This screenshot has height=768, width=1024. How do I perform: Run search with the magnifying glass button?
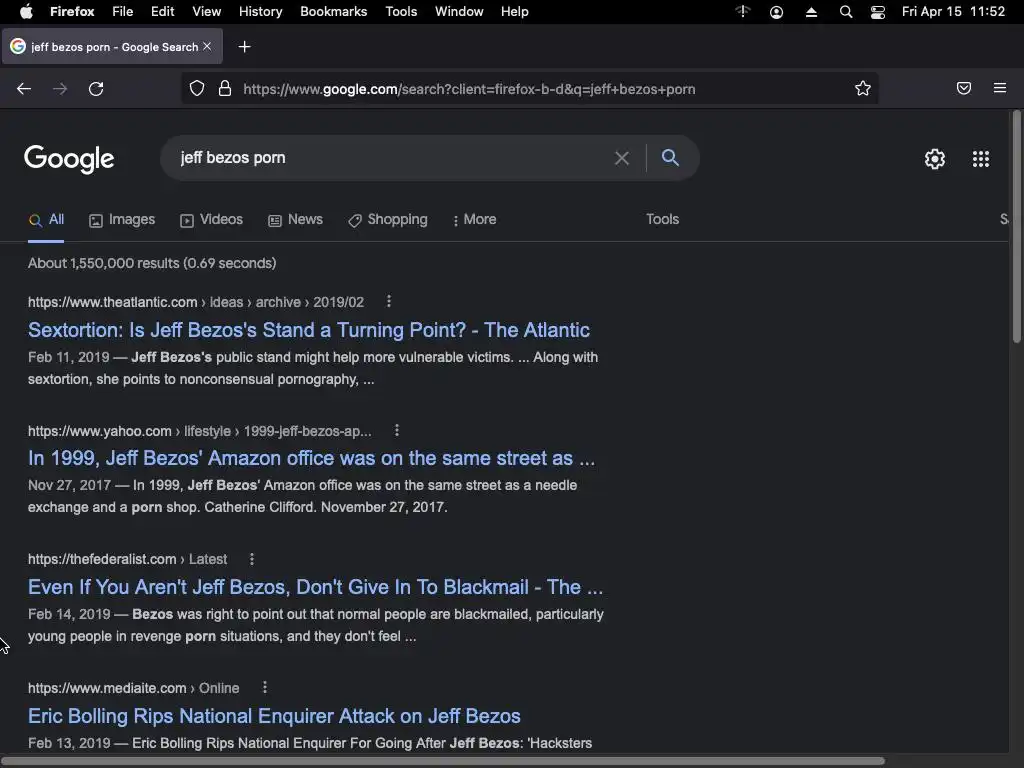coord(670,157)
